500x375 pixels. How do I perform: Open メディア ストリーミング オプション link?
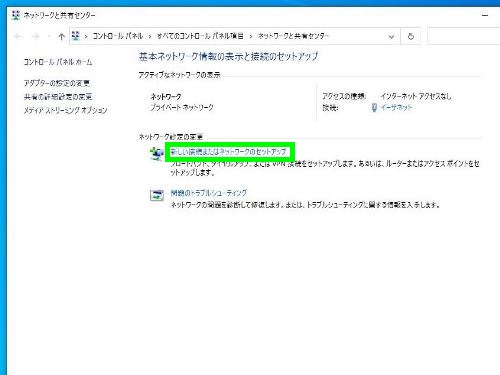click(65, 110)
